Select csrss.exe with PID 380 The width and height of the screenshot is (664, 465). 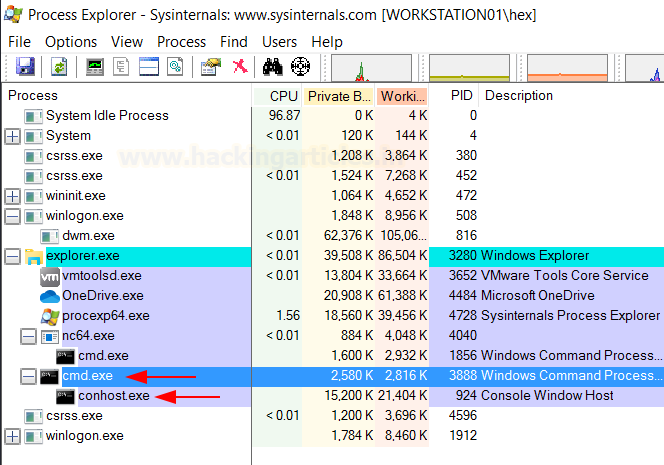pyautogui.click(x=333, y=156)
